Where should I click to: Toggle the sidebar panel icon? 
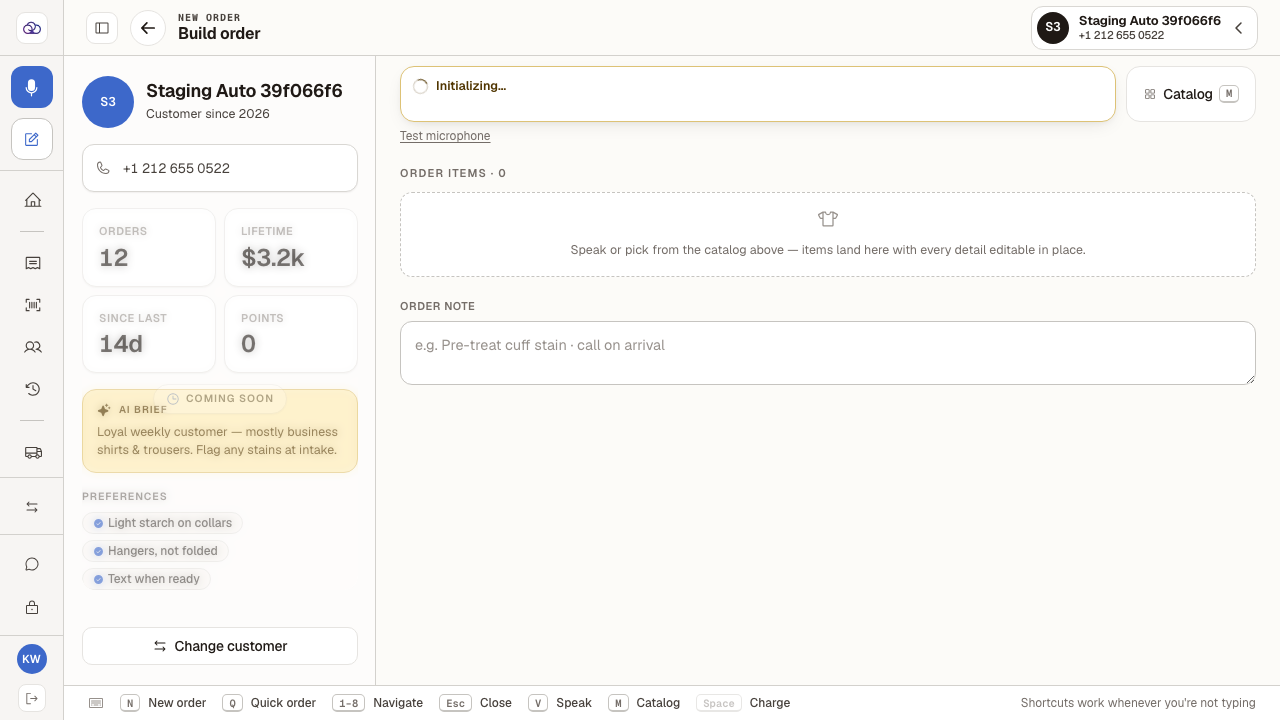tap(102, 28)
